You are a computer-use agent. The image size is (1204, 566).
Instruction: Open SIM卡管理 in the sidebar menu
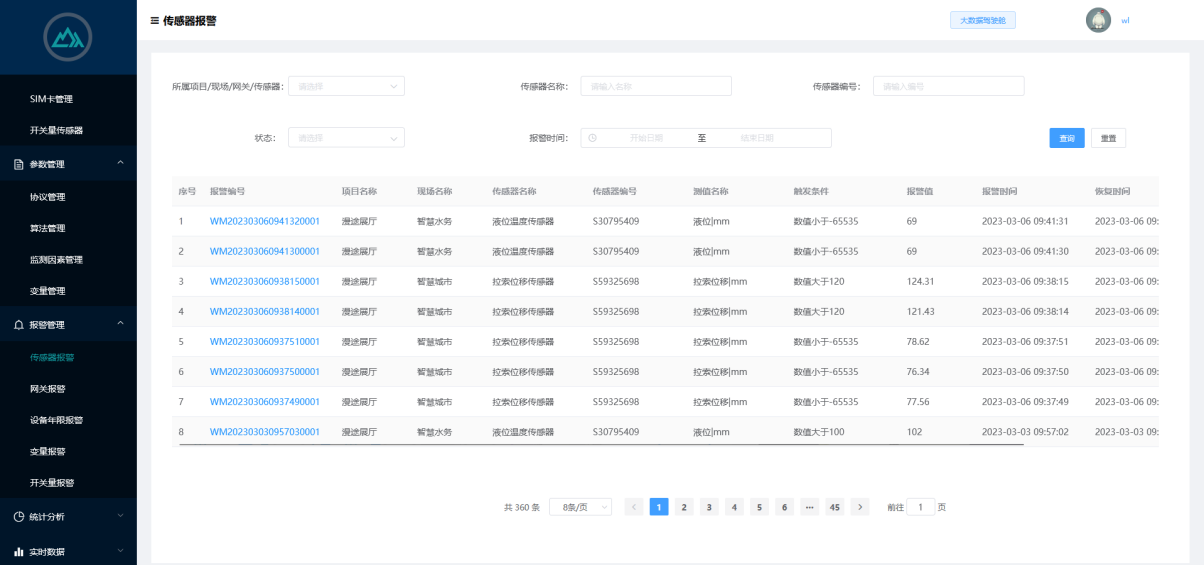(x=51, y=99)
